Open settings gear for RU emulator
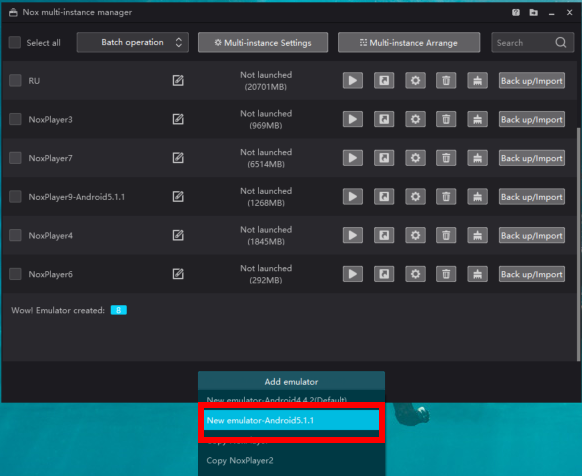 click(x=415, y=81)
